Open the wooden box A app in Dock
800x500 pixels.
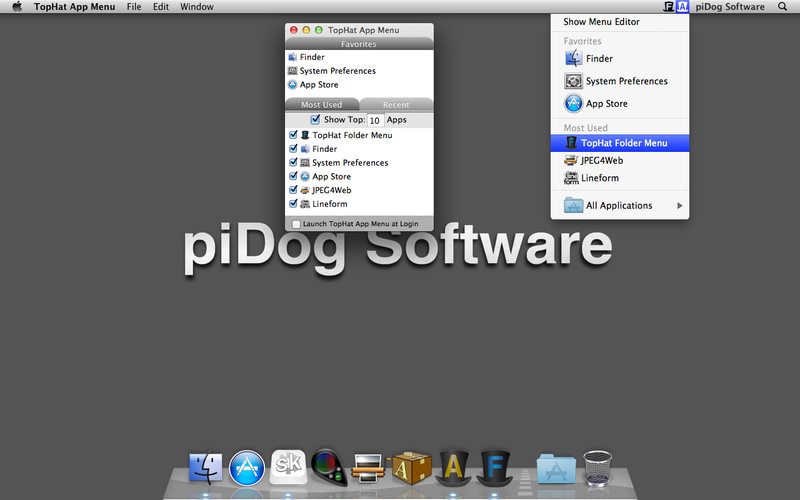411,467
